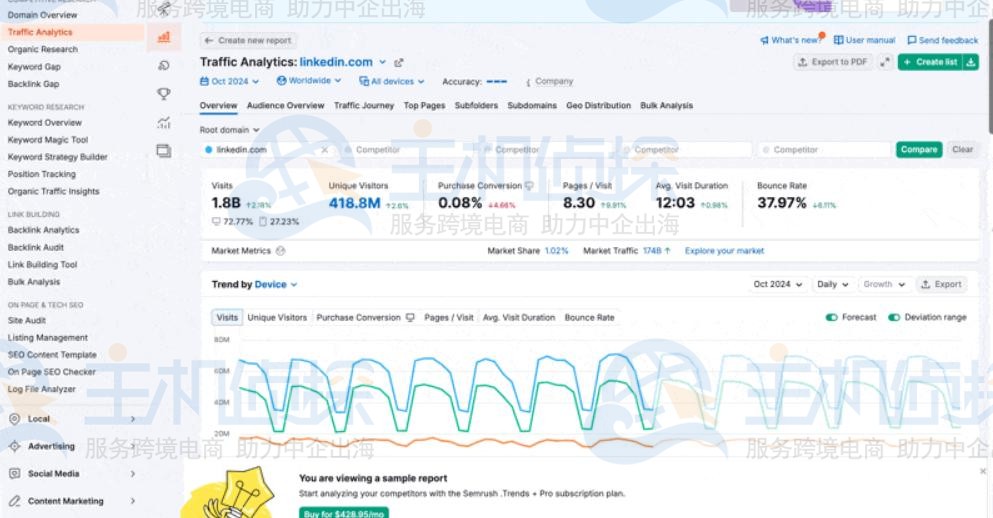The height and width of the screenshot is (518, 993).
Task: Open the chart's Oct 2024 dropdown
Action: pyautogui.click(x=778, y=284)
